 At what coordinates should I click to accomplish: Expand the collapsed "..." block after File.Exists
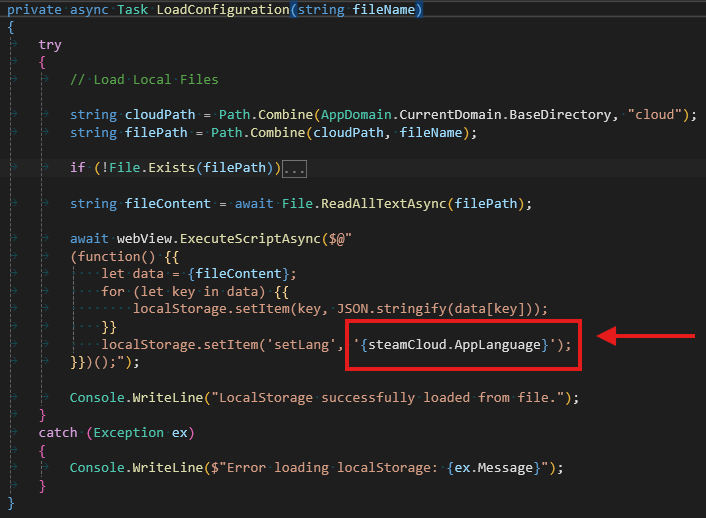pos(294,169)
